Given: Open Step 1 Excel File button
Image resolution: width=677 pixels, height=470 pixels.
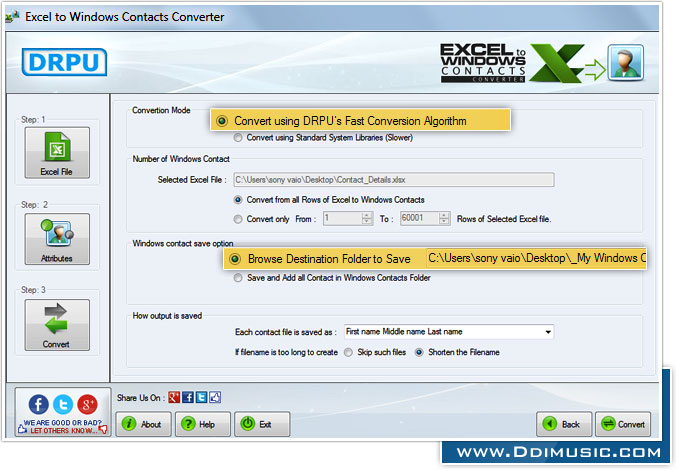Looking at the screenshot, I should pyautogui.click(x=57, y=153).
